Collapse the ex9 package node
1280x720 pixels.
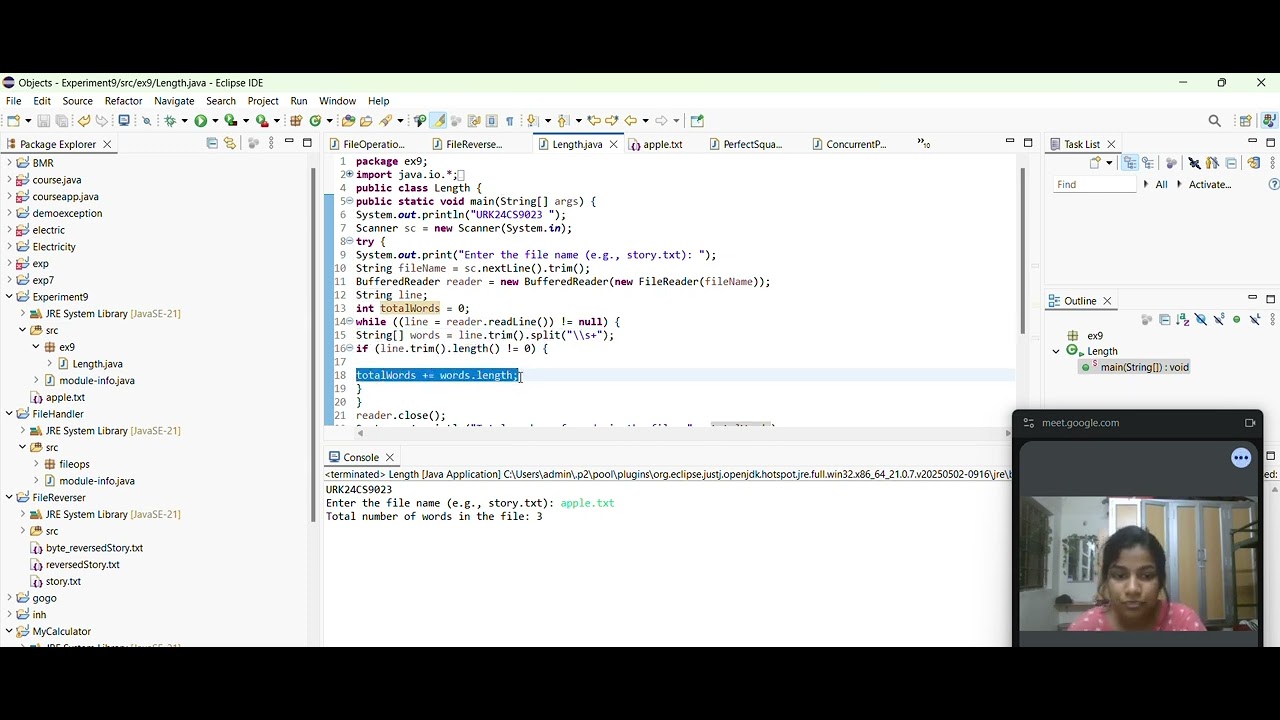click(36, 347)
